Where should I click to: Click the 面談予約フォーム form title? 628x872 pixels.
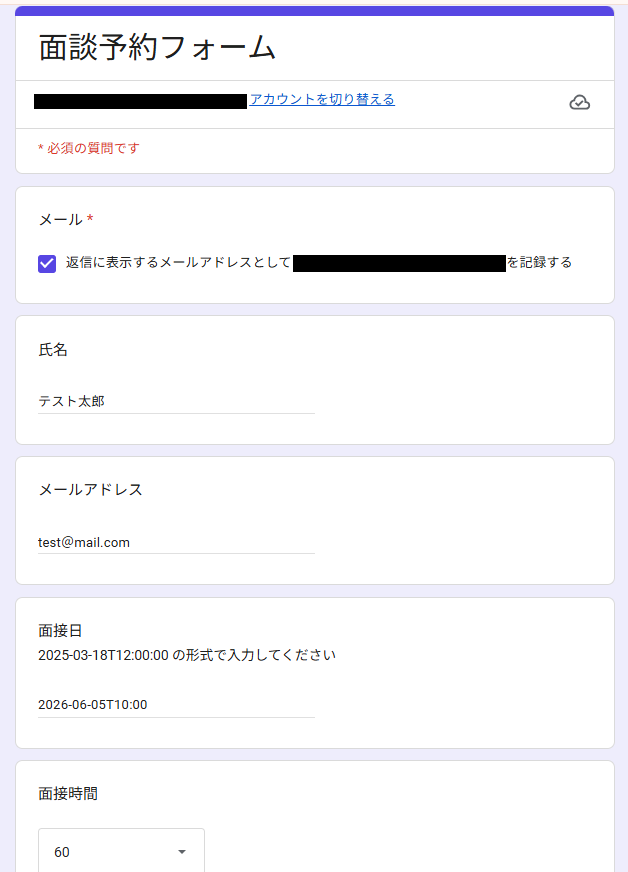point(157,47)
